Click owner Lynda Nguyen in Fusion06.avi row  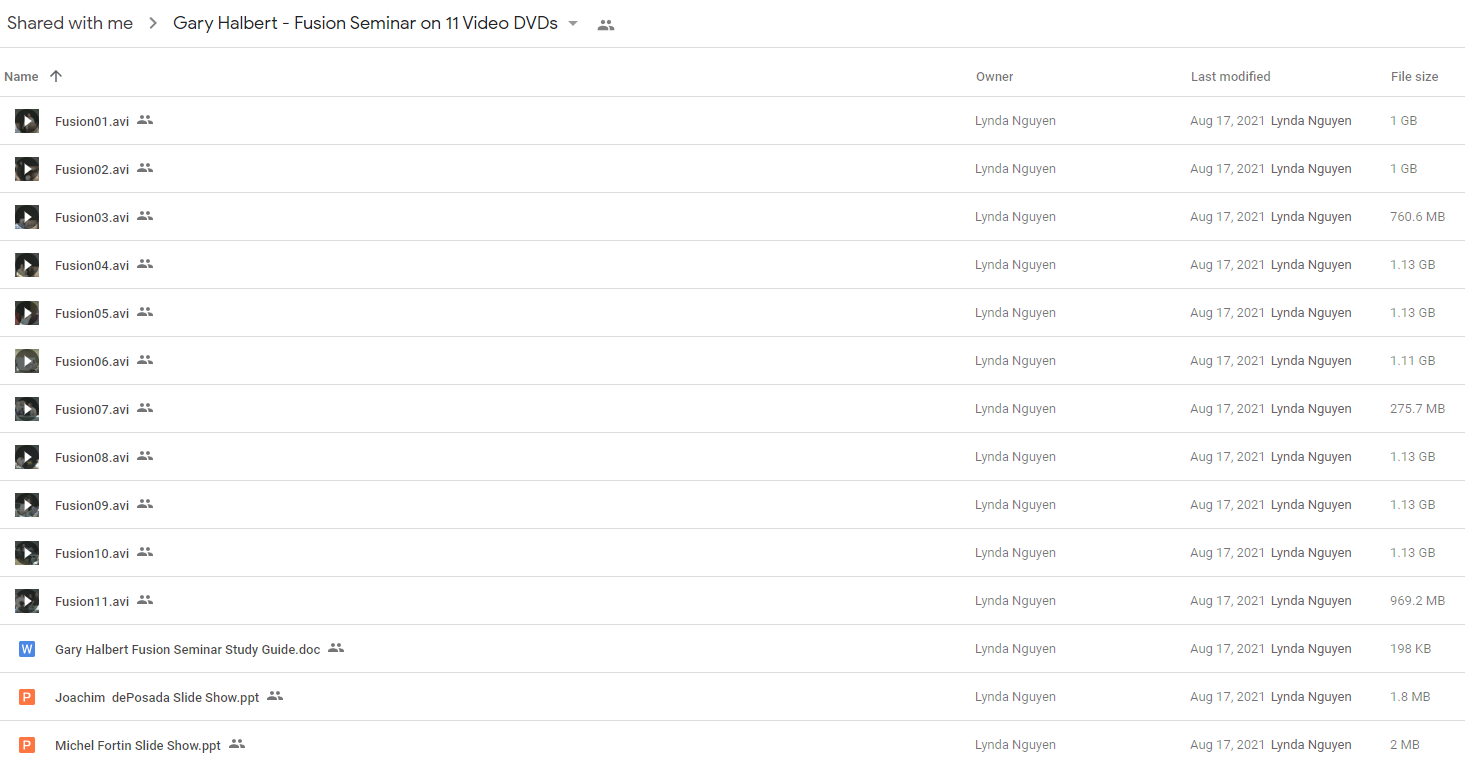tap(1015, 361)
